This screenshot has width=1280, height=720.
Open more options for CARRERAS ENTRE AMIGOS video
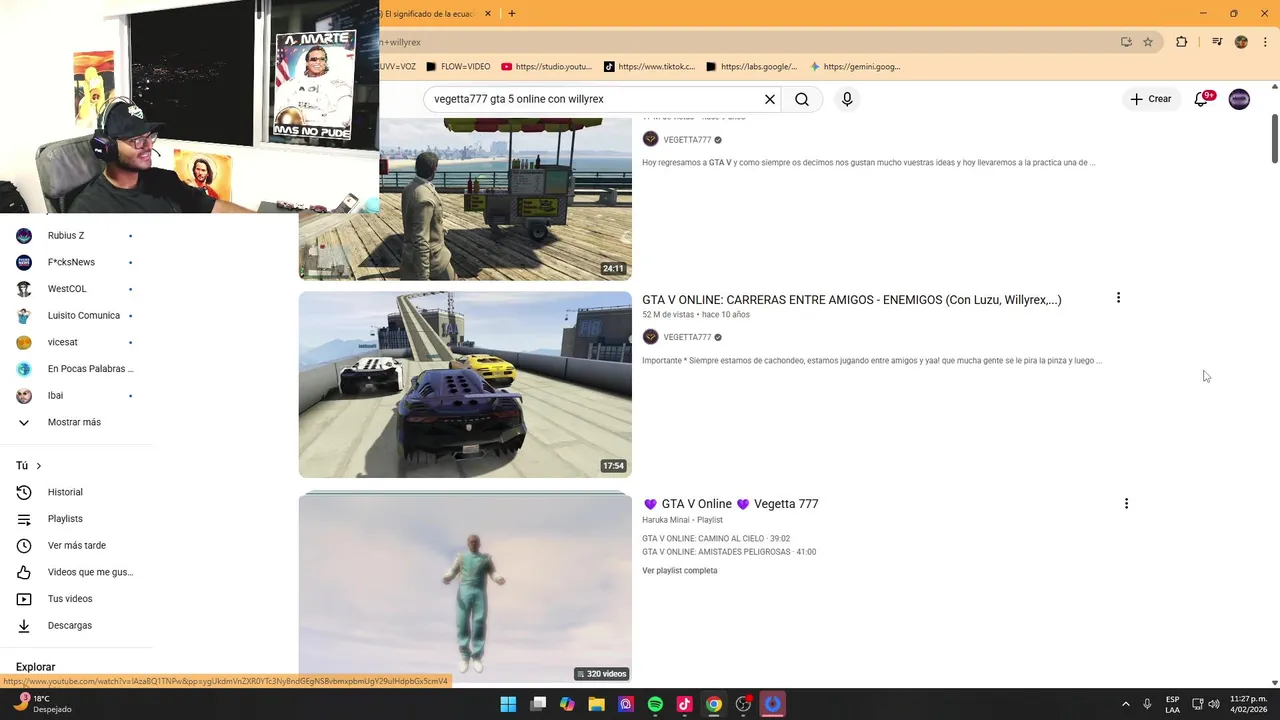[1118, 298]
